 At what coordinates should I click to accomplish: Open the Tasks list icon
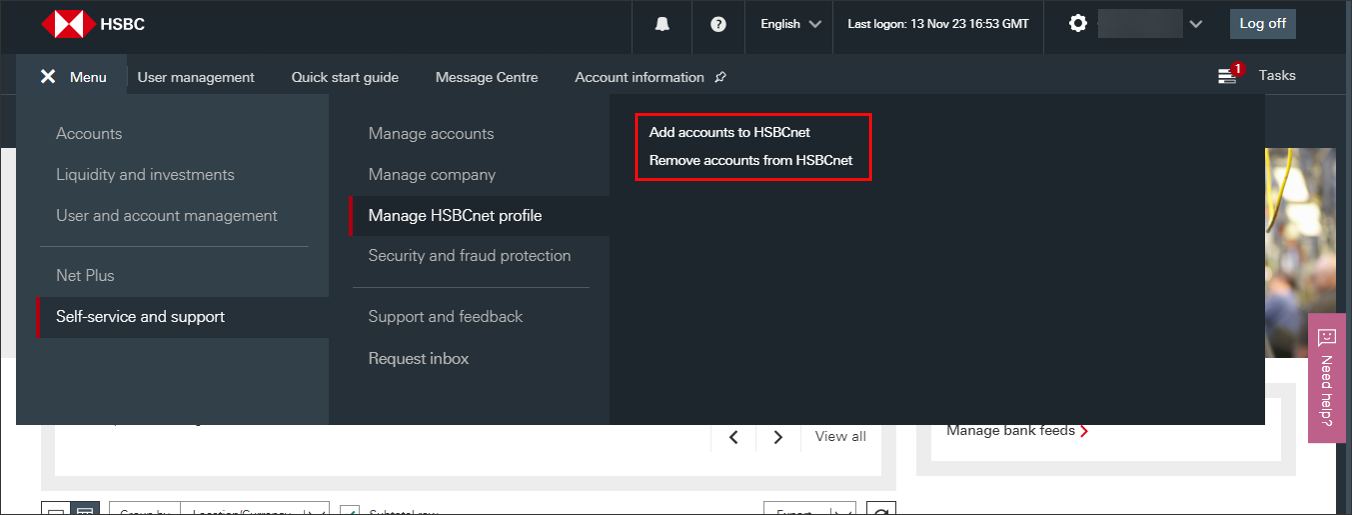pyautogui.click(x=1228, y=75)
